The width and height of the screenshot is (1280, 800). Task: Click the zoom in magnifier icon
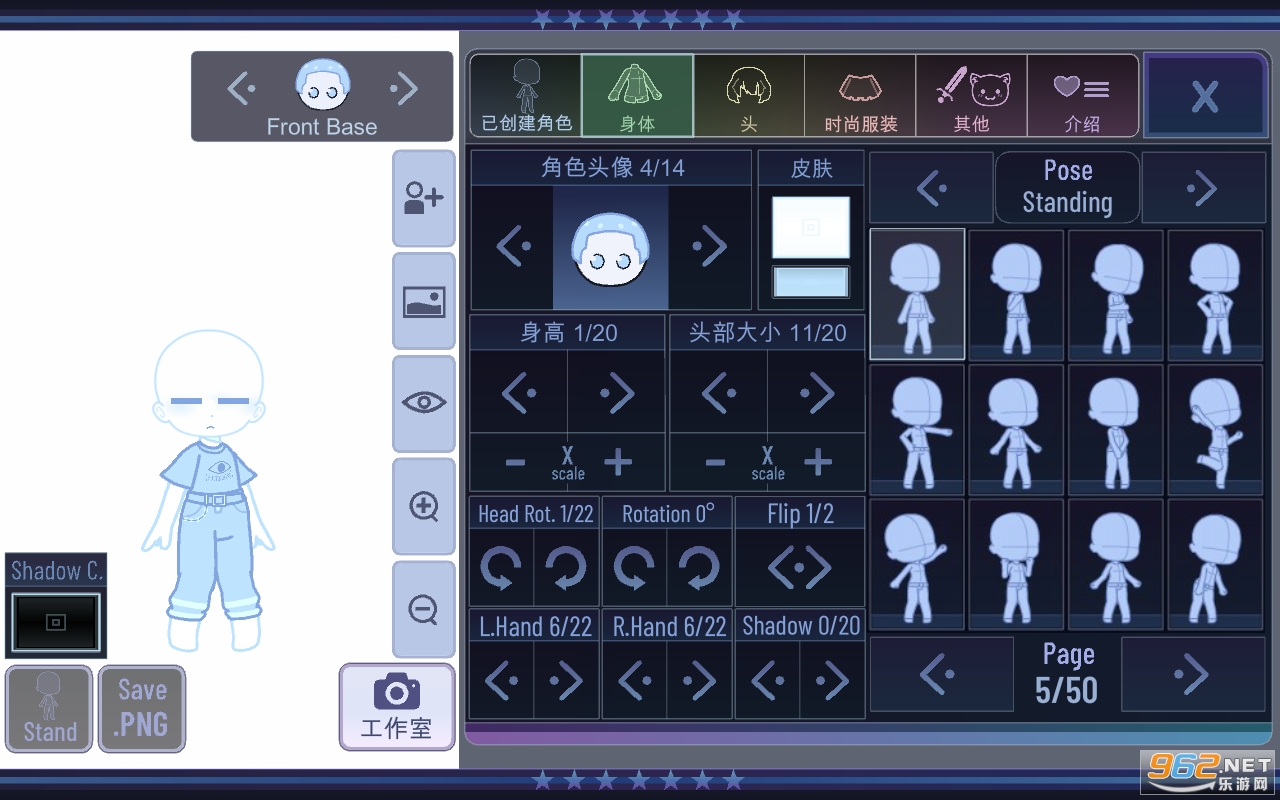tap(423, 506)
